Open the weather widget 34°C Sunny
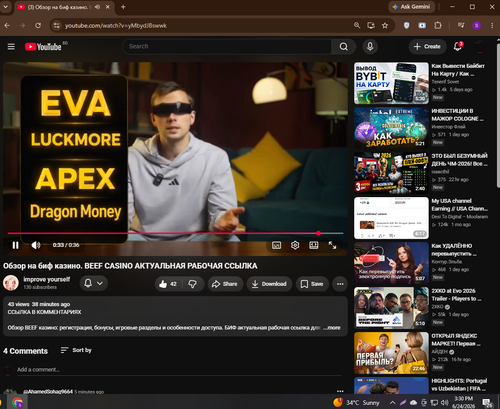This screenshot has height=409, width=500. pyautogui.click(x=357, y=403)
